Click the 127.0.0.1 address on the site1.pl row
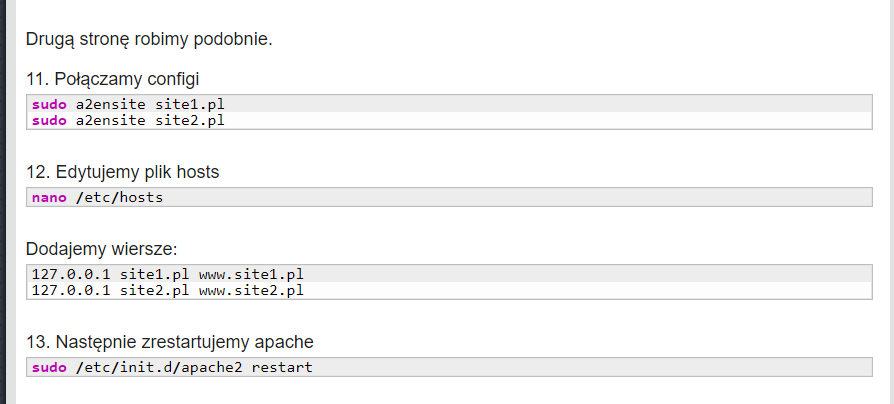This screenshot has width=894, height=404. click(x=71, y=274)
